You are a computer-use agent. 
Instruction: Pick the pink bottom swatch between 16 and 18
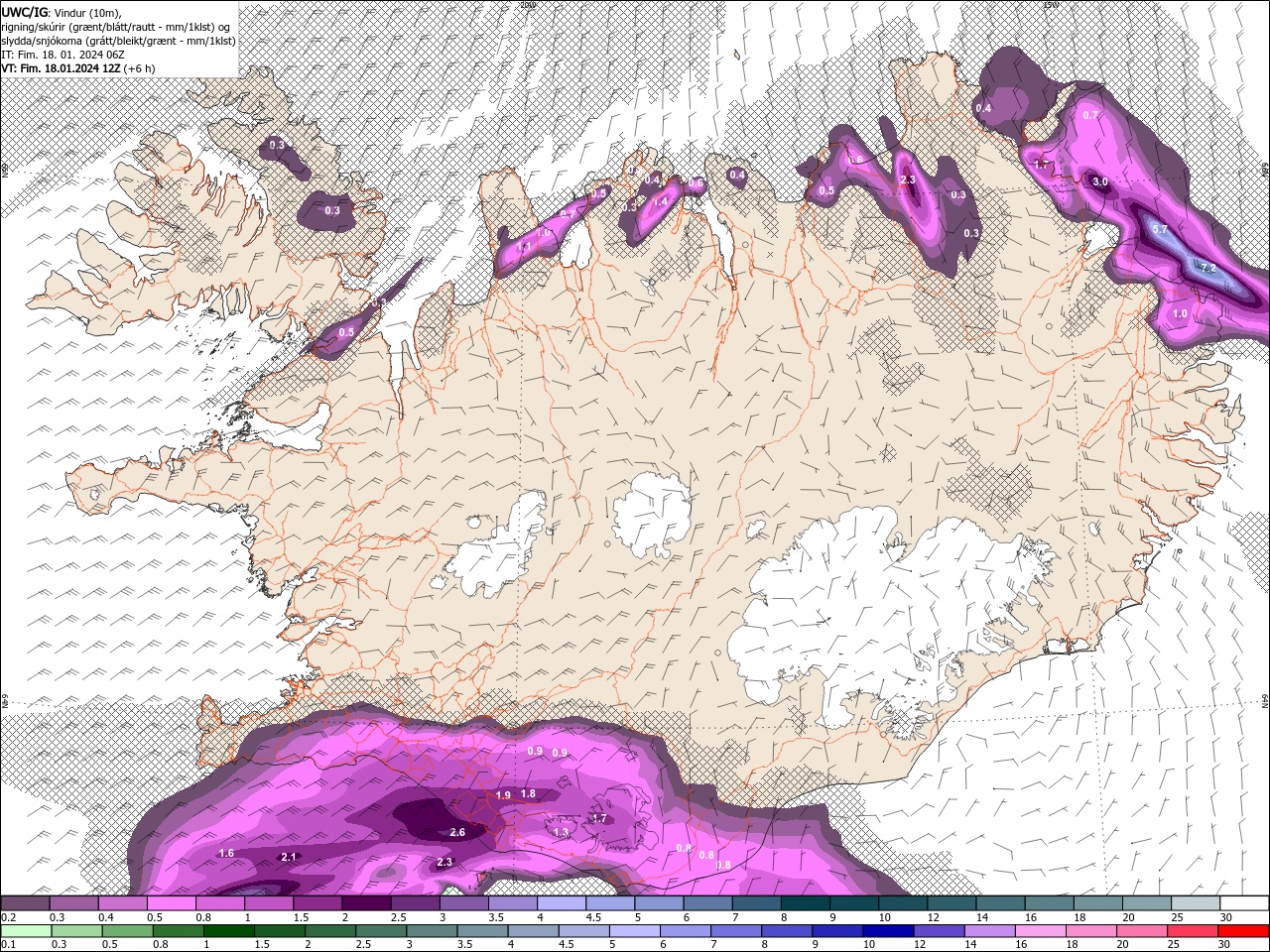[x=1040, y=931]
